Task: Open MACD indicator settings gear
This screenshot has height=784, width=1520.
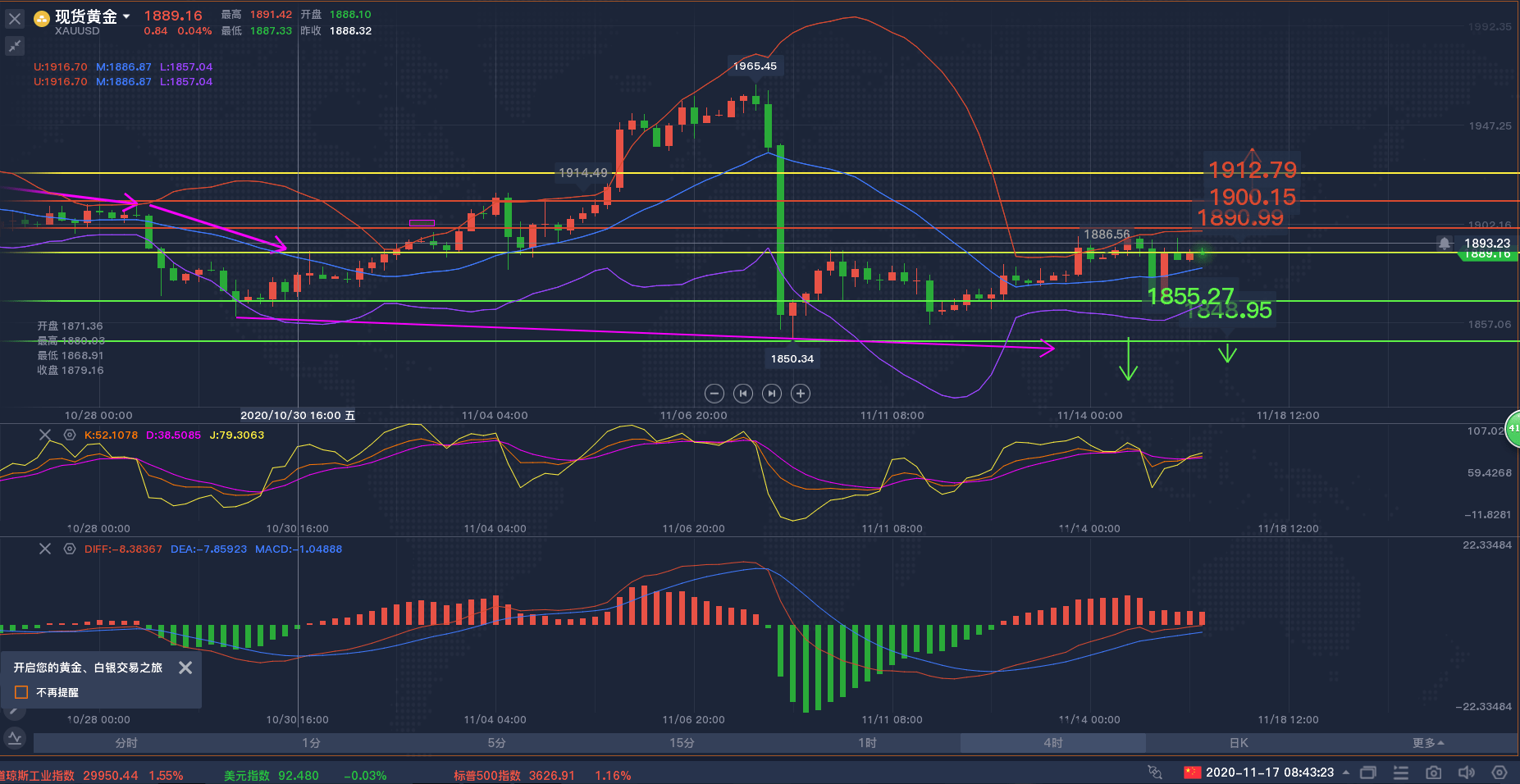Action: pos(70,549)
